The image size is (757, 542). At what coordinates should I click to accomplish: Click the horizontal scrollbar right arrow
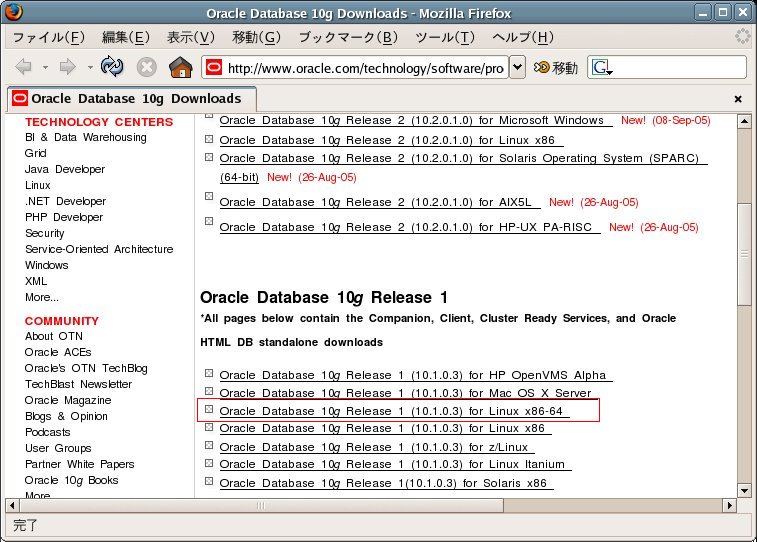[x=729, y=505]
